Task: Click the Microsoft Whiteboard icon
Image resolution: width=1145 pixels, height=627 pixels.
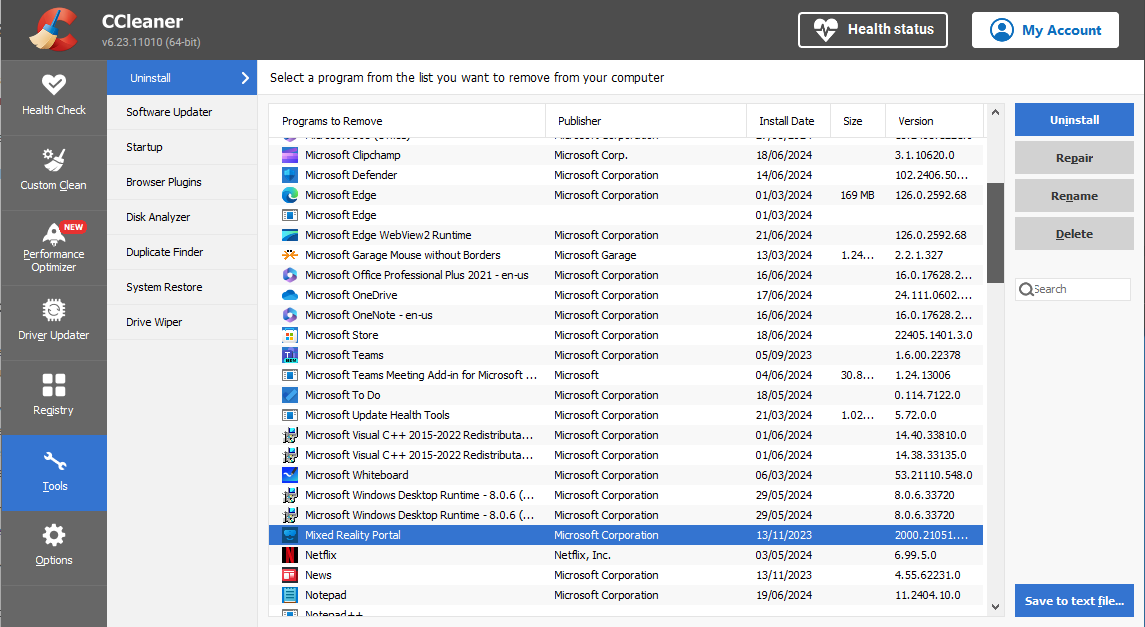Action: 290,475
